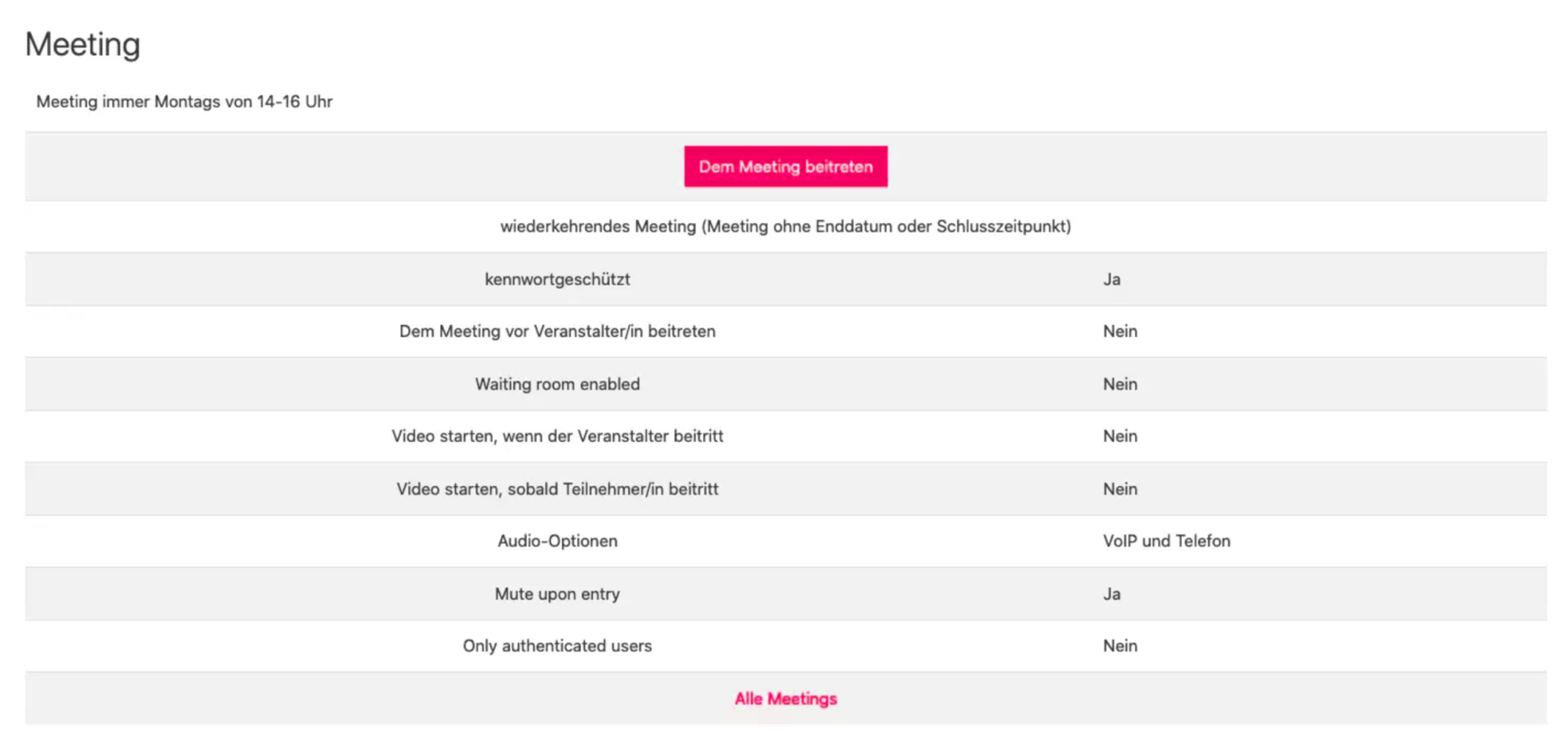
Task: Select the "Nein" value for waiting room
Action: coord(1120,383)
